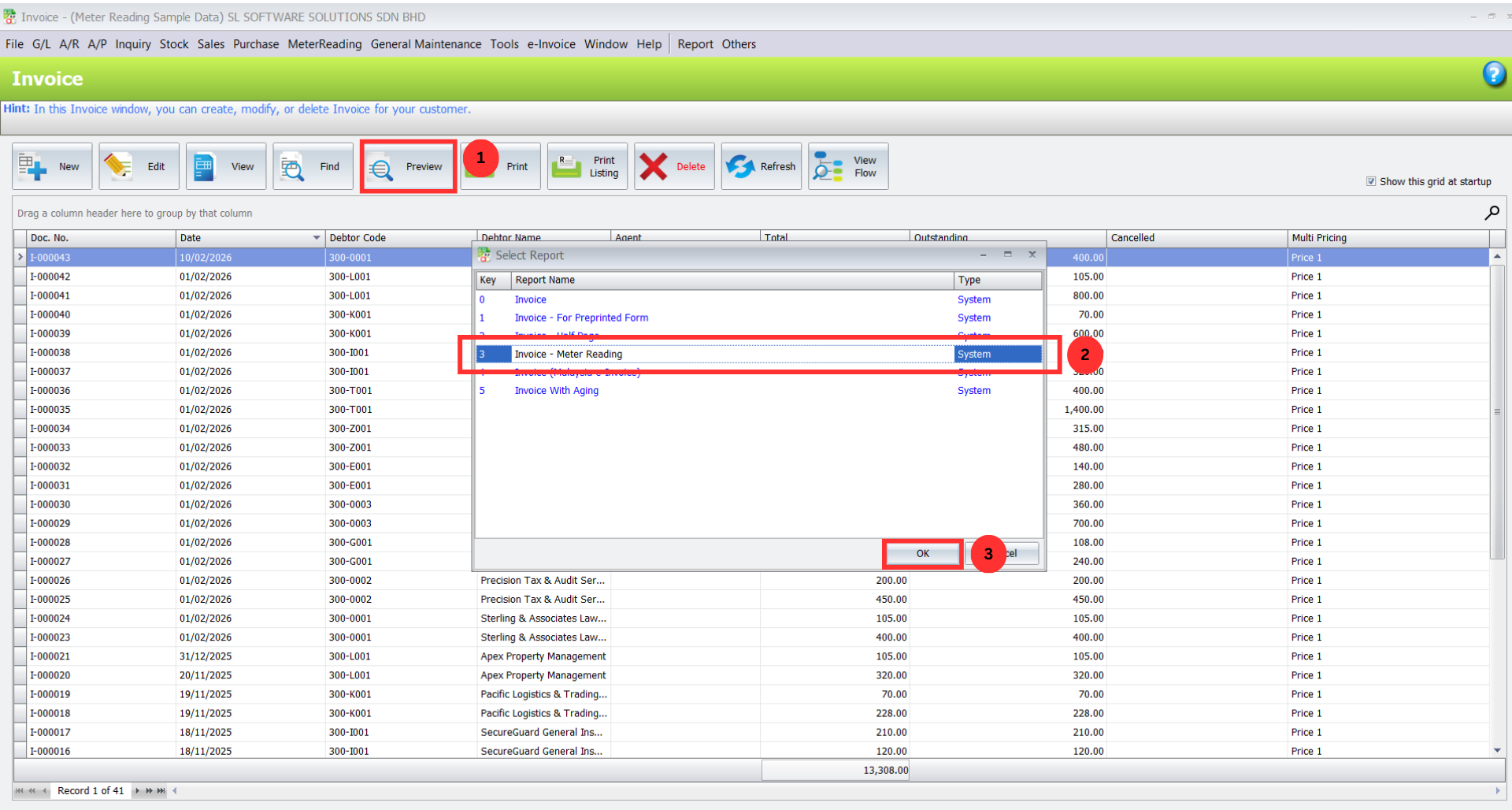Click the grid search magnifier icon
Viewport: 1512px width, 810px height.
point(1492,213)
